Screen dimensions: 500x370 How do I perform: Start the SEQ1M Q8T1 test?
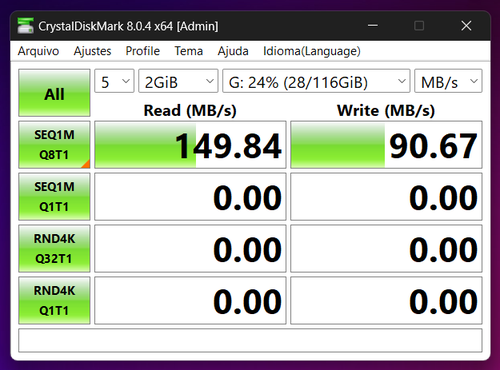click(54, 145)
